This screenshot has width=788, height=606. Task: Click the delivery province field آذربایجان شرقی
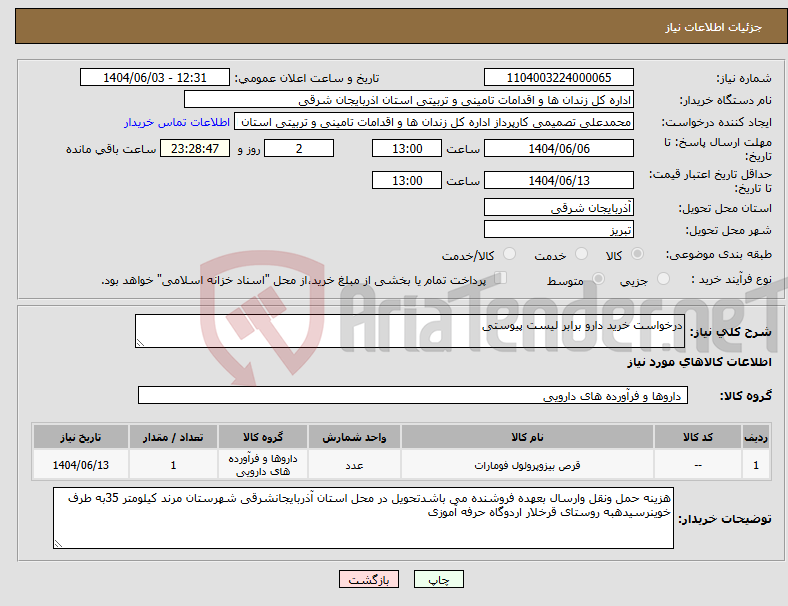558,207
